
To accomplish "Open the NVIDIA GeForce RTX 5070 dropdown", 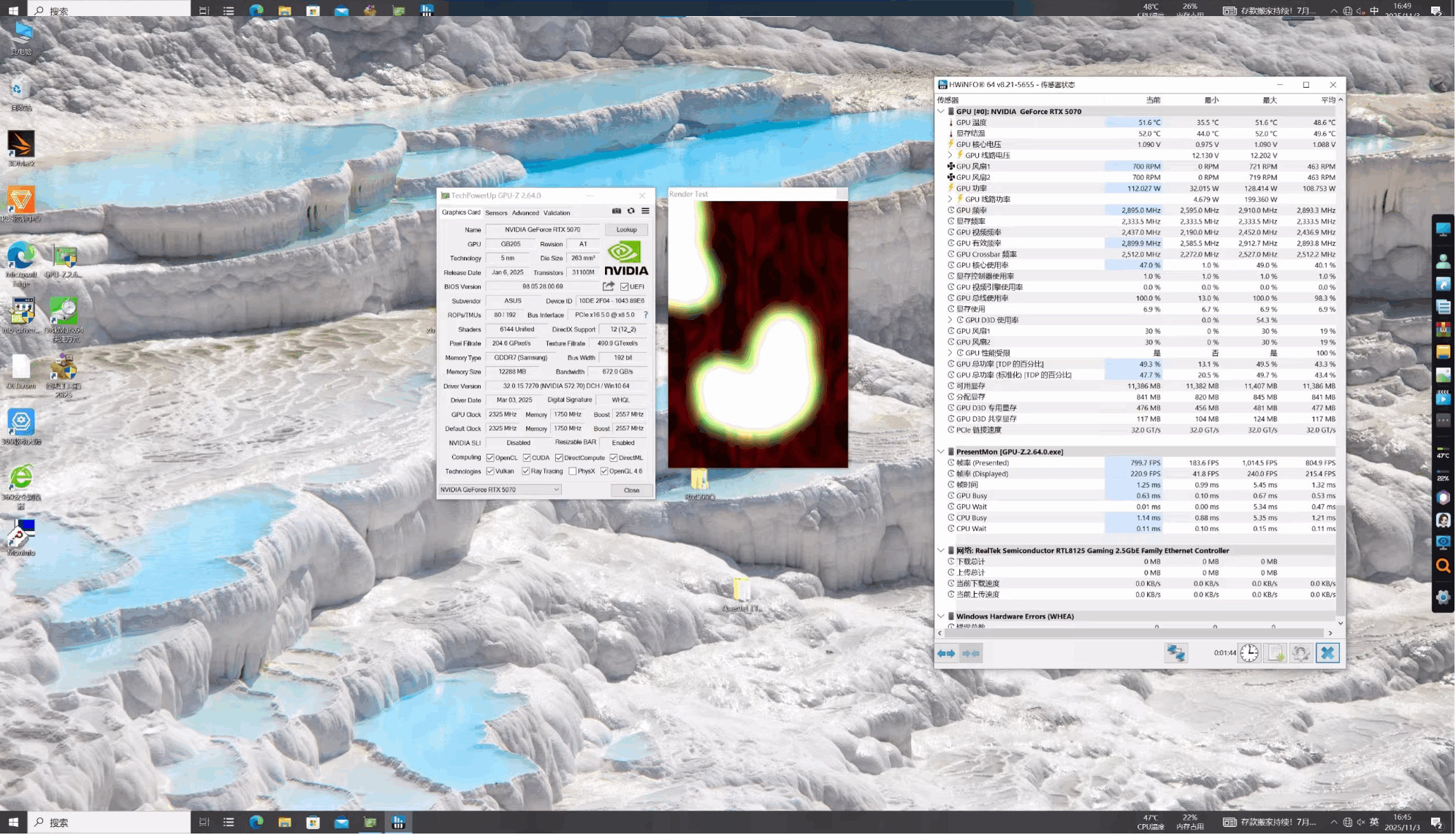I will [x=500, y=490].
